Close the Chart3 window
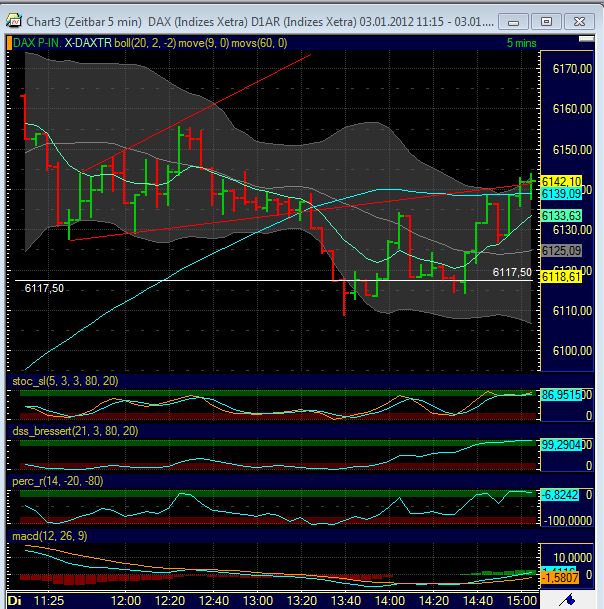 579,22
